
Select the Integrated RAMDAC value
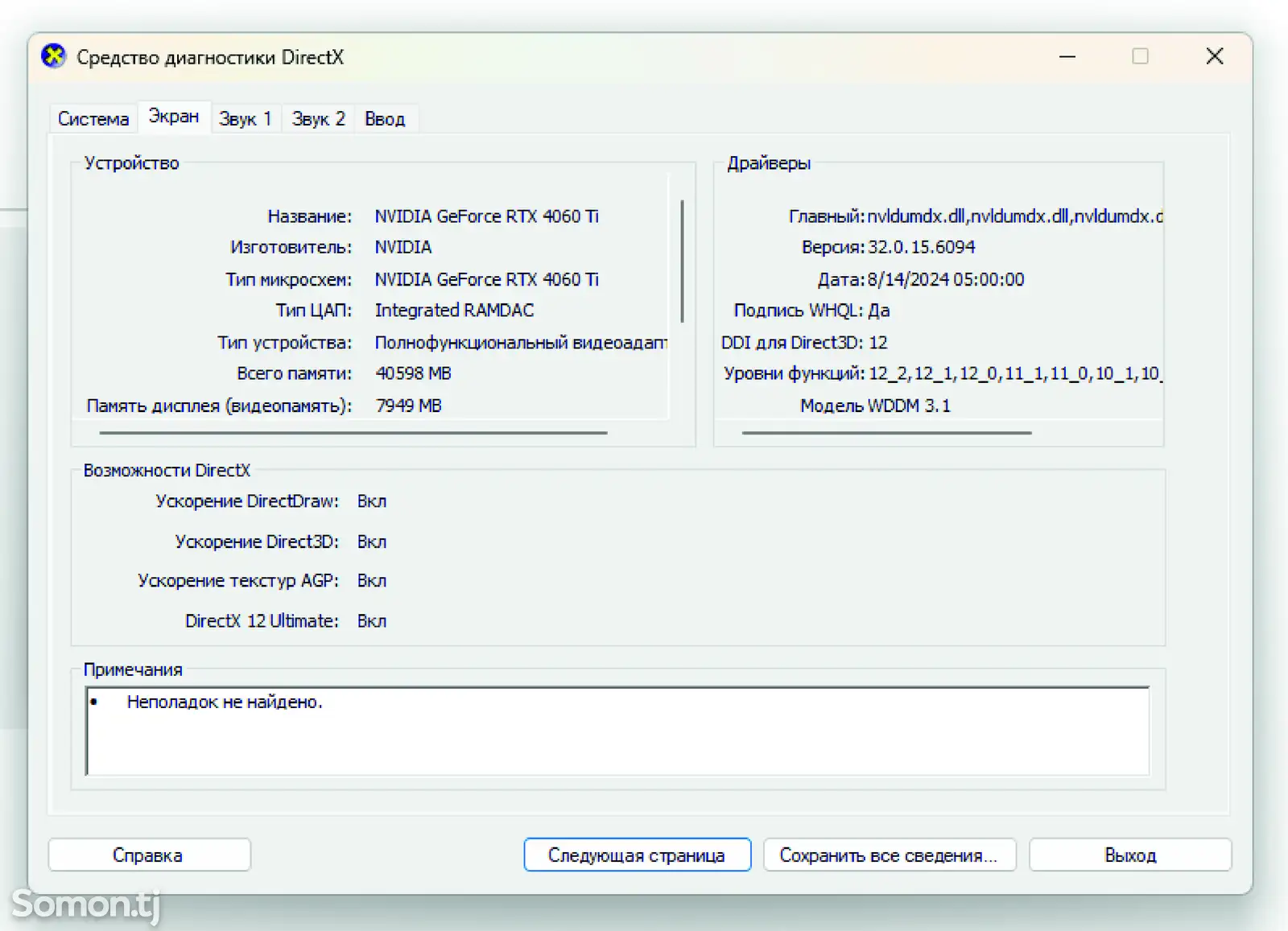click(x=454, y=311)
